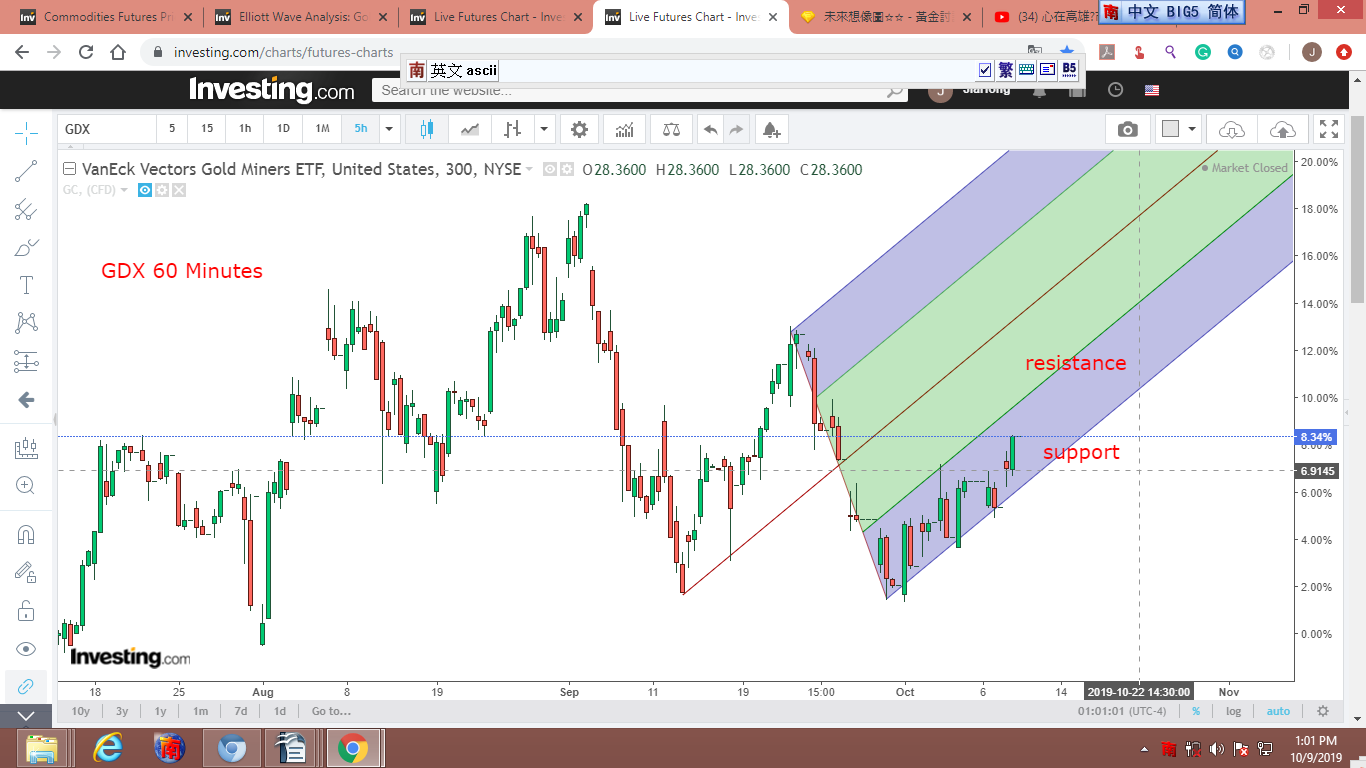Image resolution: width=1366 pixels, height=768 pixels.
Task: Select the trend line drawing tool
Action: coord(26,171)
